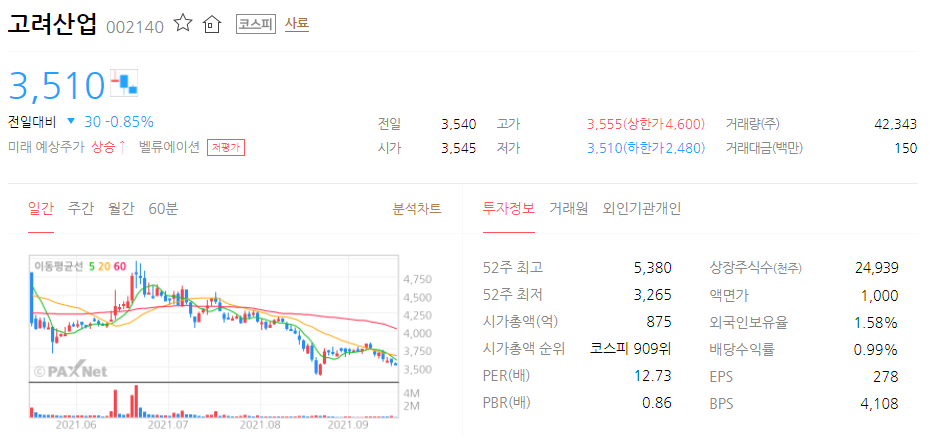This screenshot has height=448, width=930.
Task: Click the 시가총액(억) value 875
Action: (x=660, y=322)
